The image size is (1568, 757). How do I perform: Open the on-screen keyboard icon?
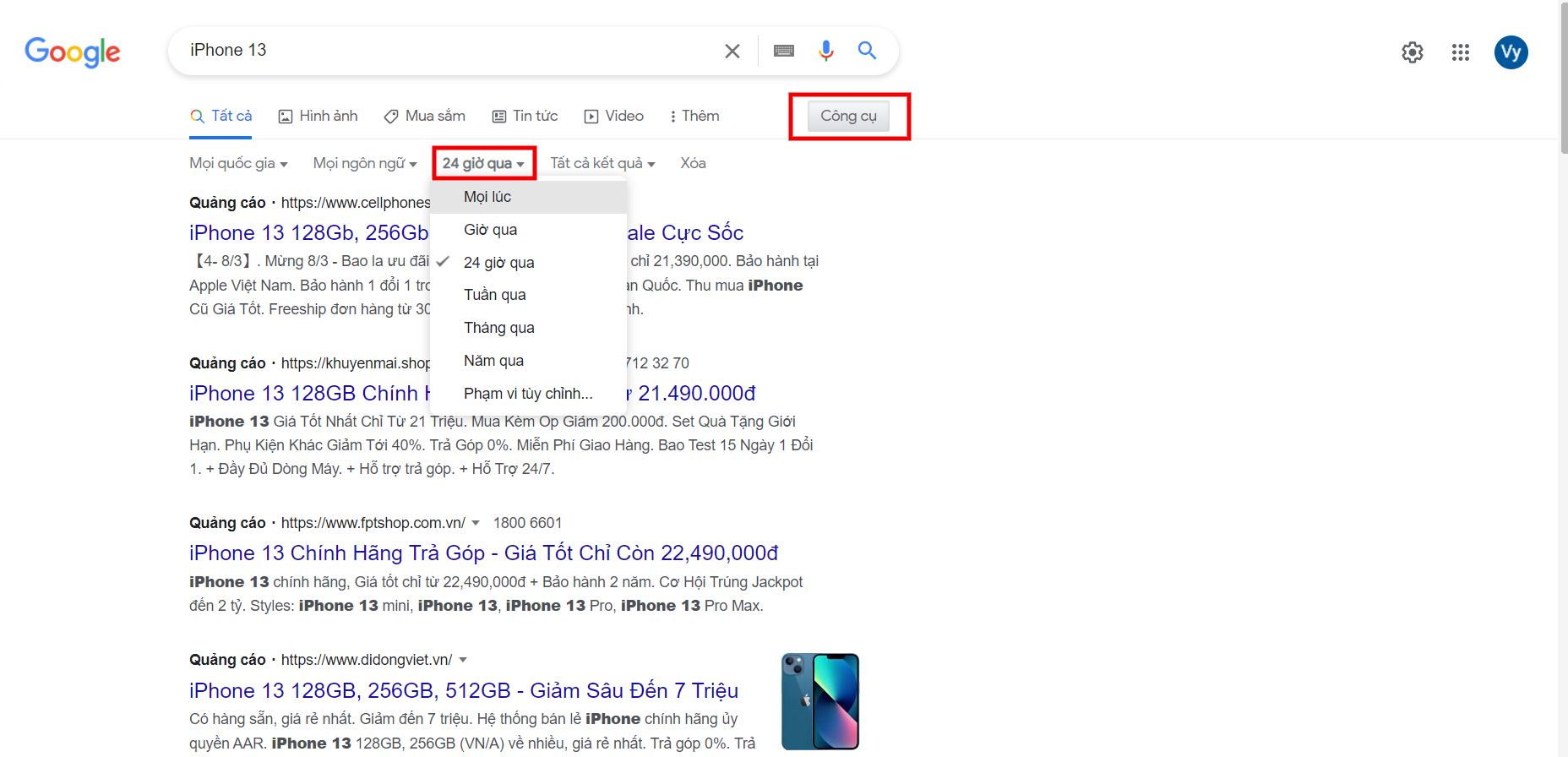pos(784,51)
